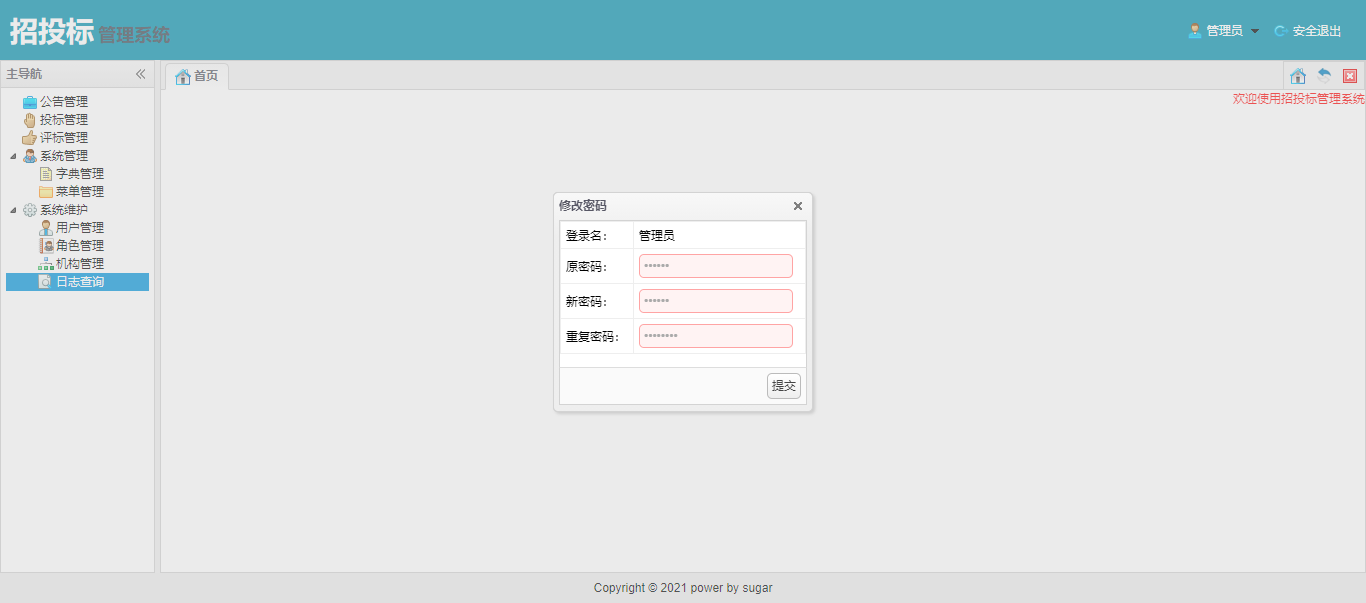Focus the 新密码 password field
Screen dimensions: 1366x603
(x=716, y=301)
